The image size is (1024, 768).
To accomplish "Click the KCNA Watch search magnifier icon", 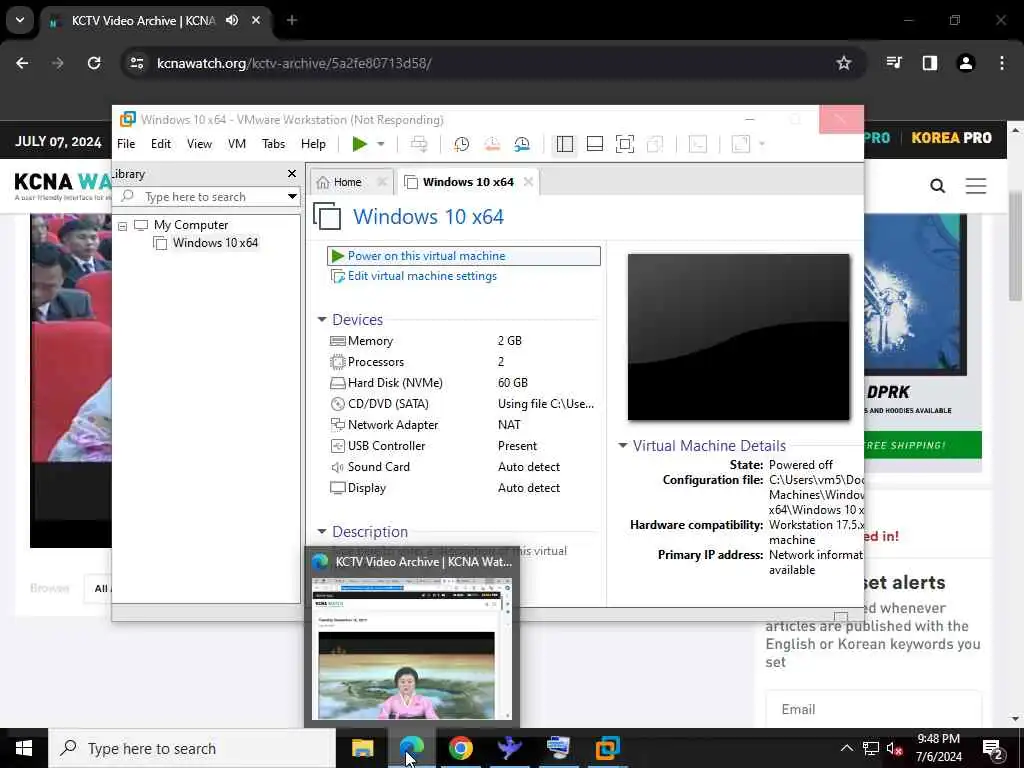I will click(x=938, y=186).
